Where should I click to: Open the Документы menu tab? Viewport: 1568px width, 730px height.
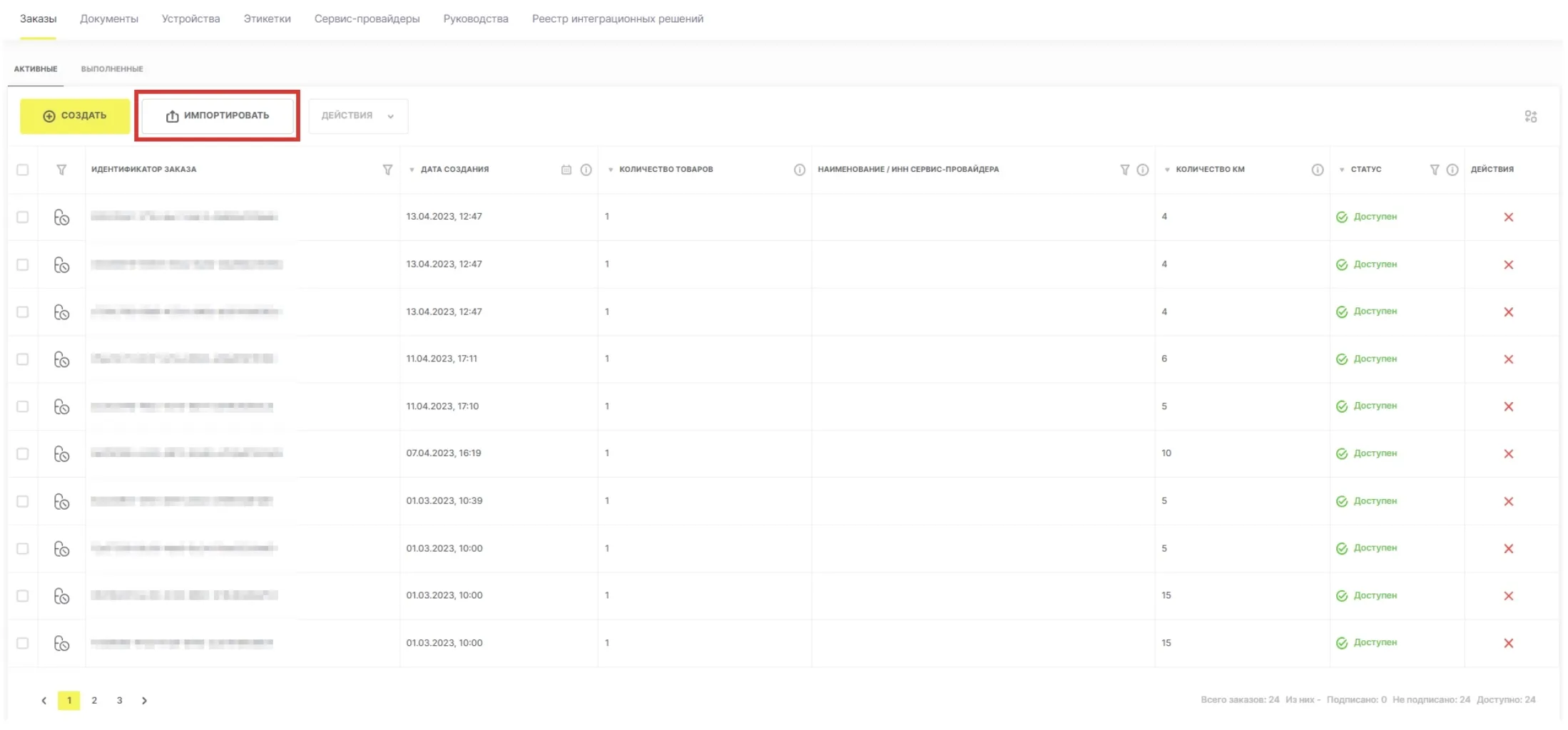pos(109,19)
